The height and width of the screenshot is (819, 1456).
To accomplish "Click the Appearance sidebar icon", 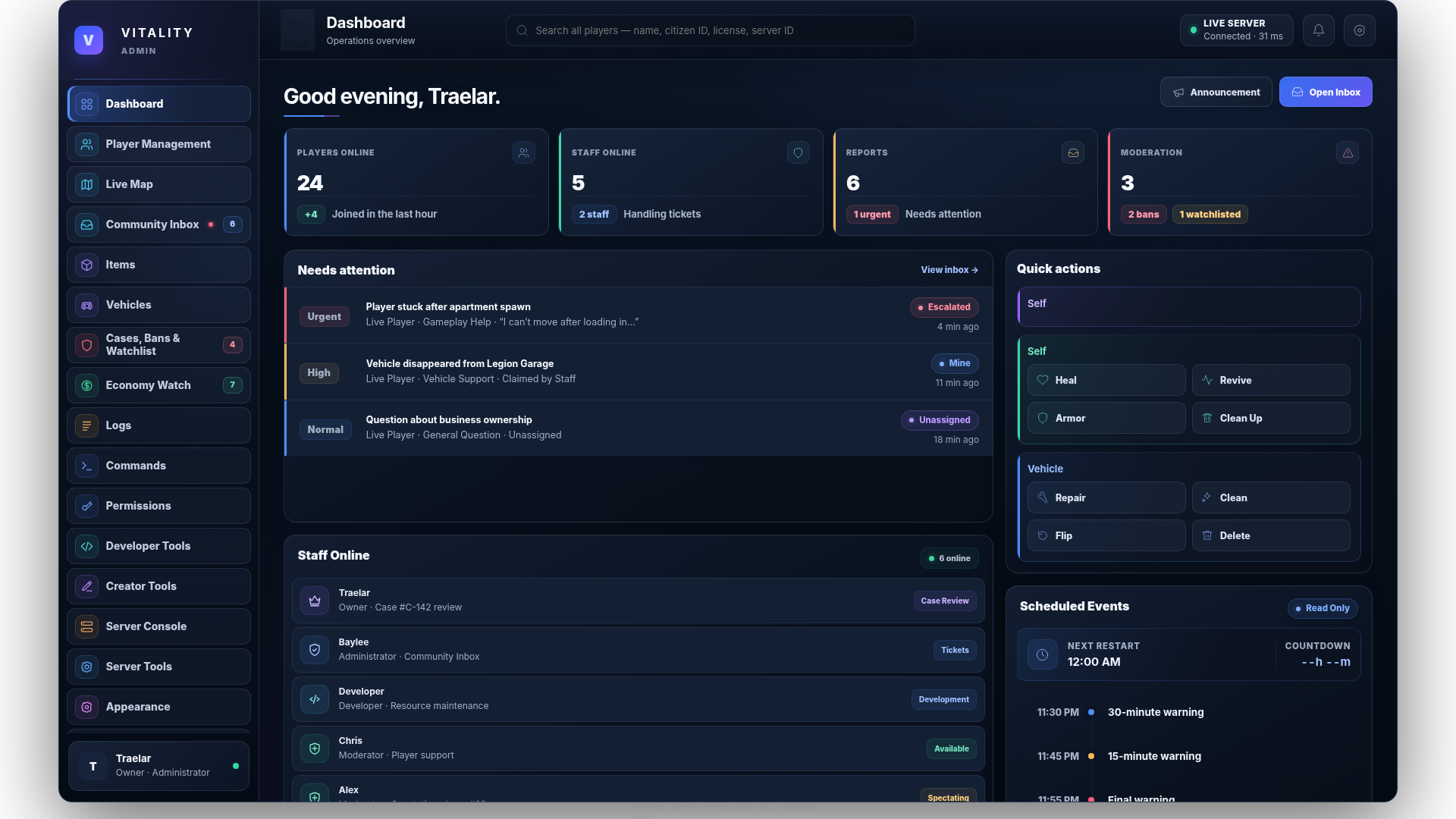I will pyautogui.click(x=87, y=707).
